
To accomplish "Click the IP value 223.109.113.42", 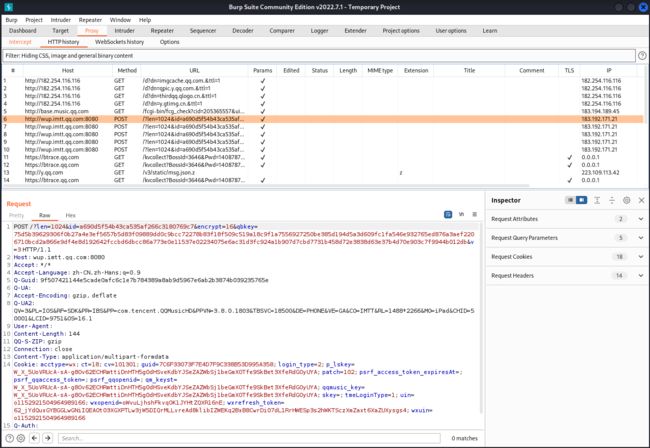I will click(x=600, y=172).
